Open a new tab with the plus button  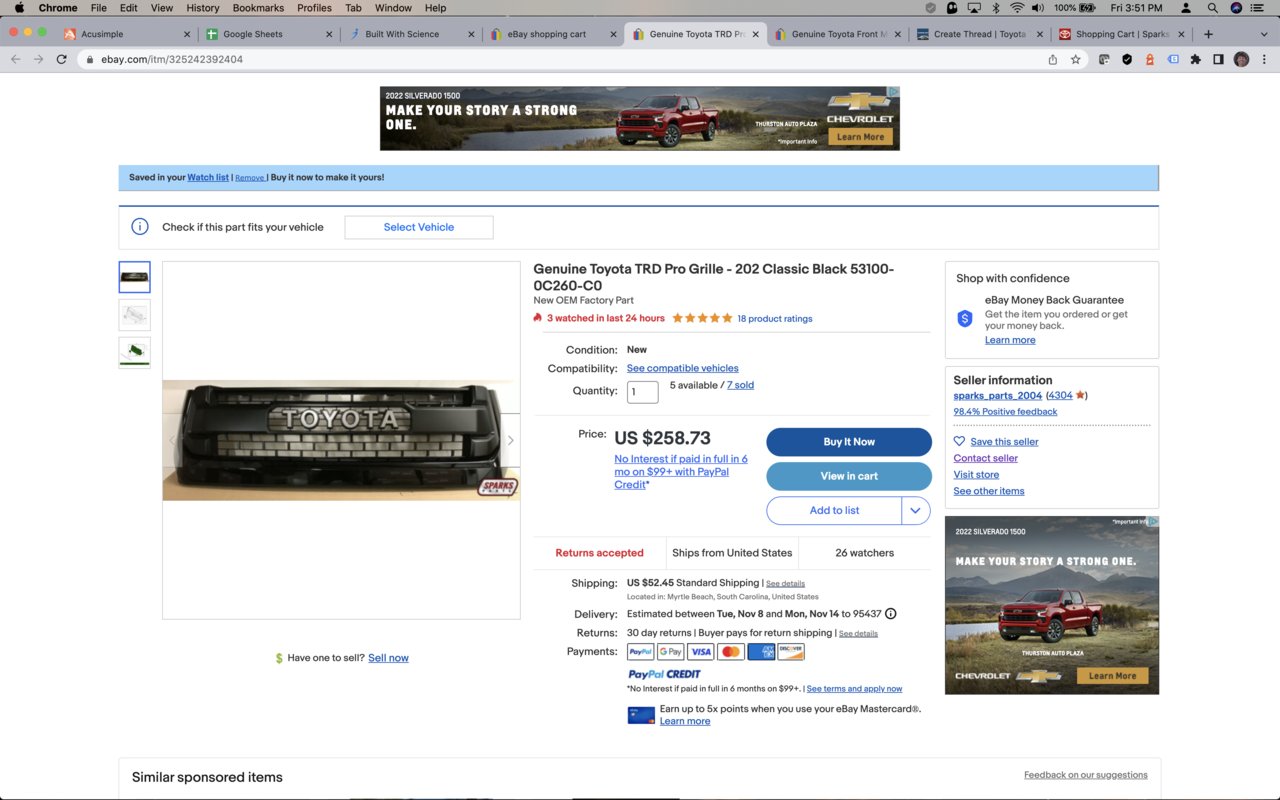(1208, 34)
